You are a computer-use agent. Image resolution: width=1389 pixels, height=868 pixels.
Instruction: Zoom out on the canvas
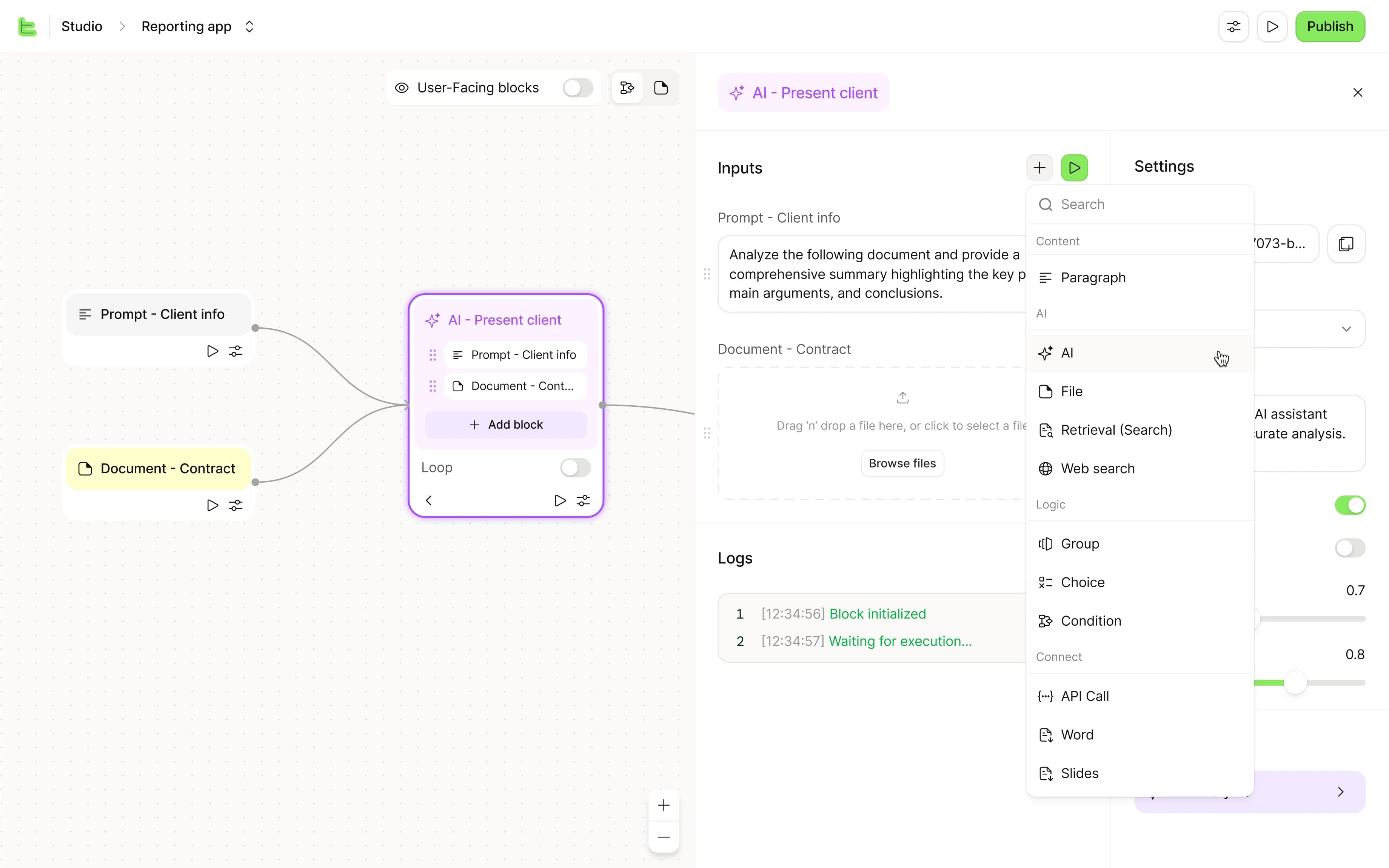(664, 837)
